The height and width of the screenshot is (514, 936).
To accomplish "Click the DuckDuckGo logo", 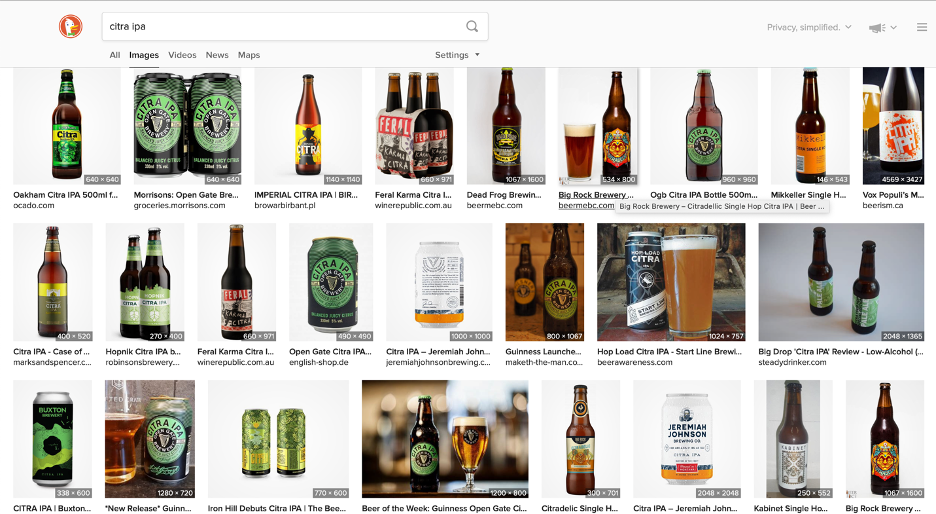I will [70, 26].
